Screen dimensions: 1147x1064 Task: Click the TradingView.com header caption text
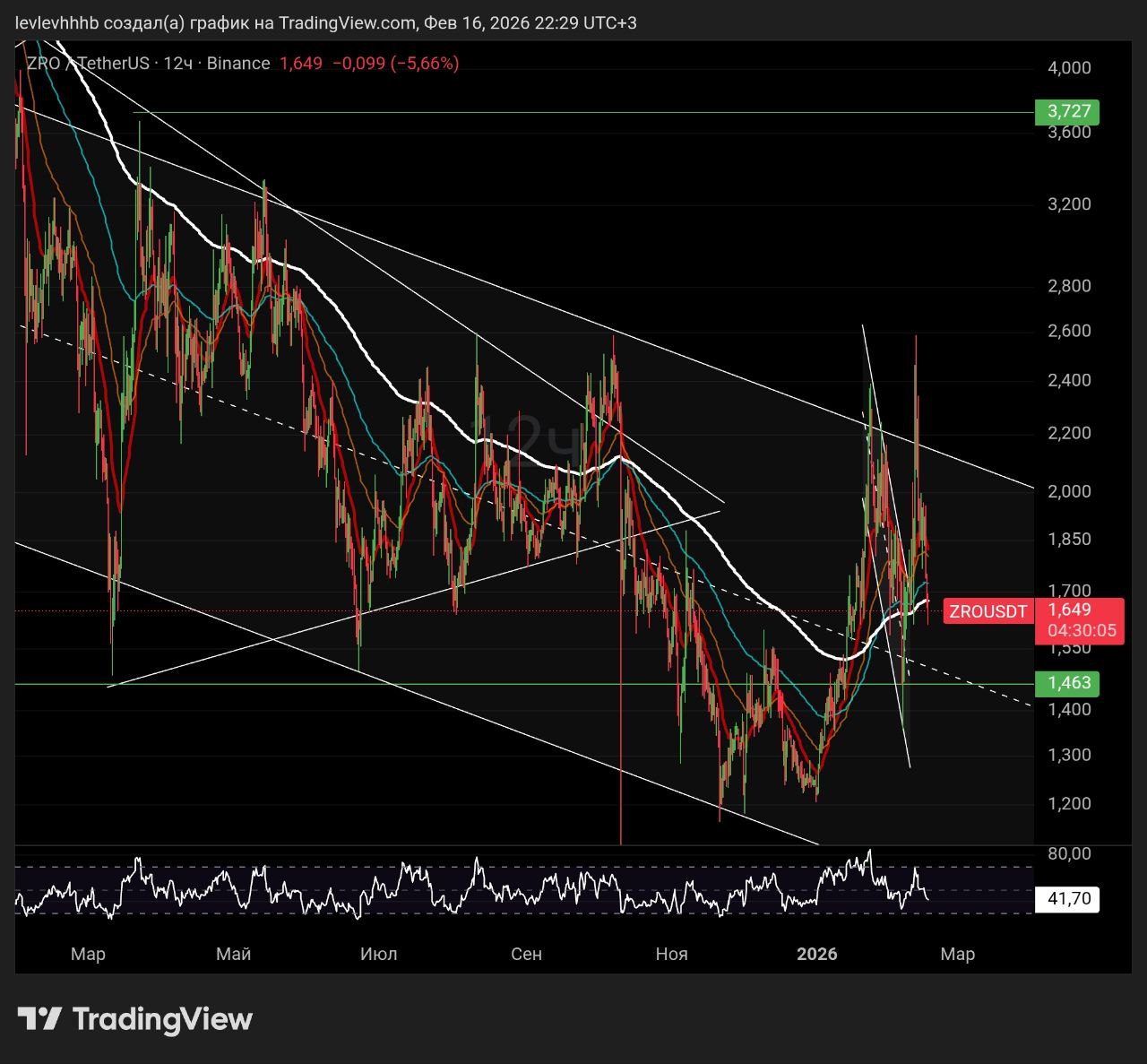(x=348, y=22)
